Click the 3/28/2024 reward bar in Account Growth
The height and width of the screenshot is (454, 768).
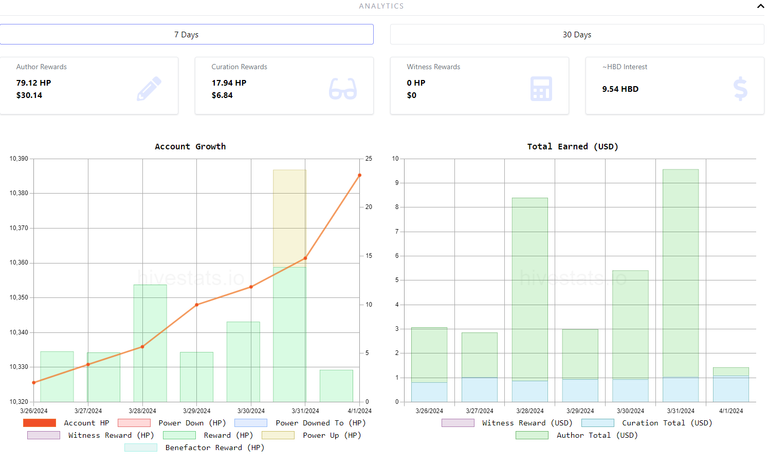click(x=150, y=343)
